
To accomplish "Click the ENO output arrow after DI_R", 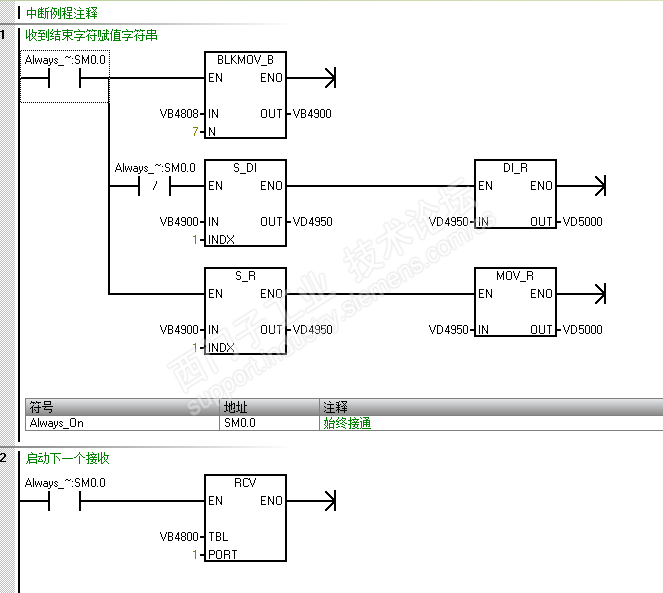I will pyautogui.click(x=600, y=186).
